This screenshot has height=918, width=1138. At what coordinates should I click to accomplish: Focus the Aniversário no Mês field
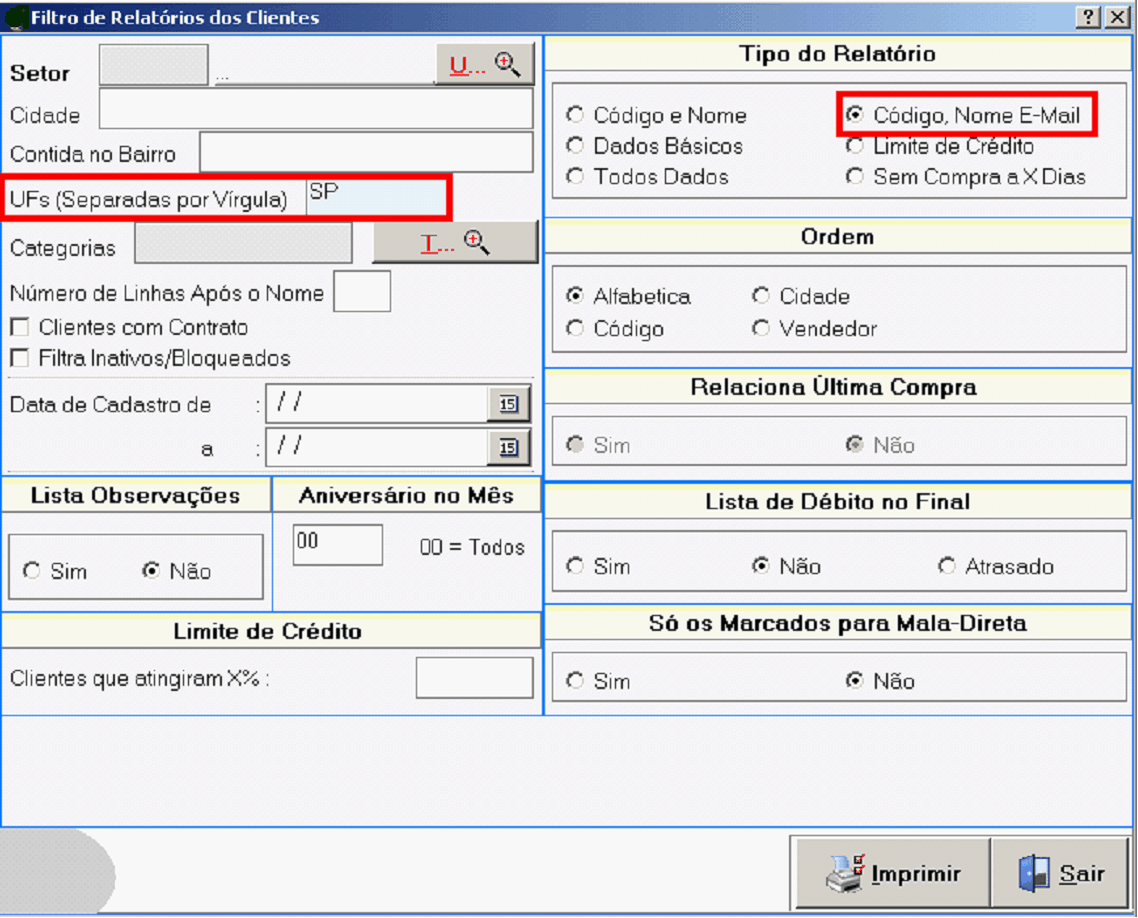337,545
